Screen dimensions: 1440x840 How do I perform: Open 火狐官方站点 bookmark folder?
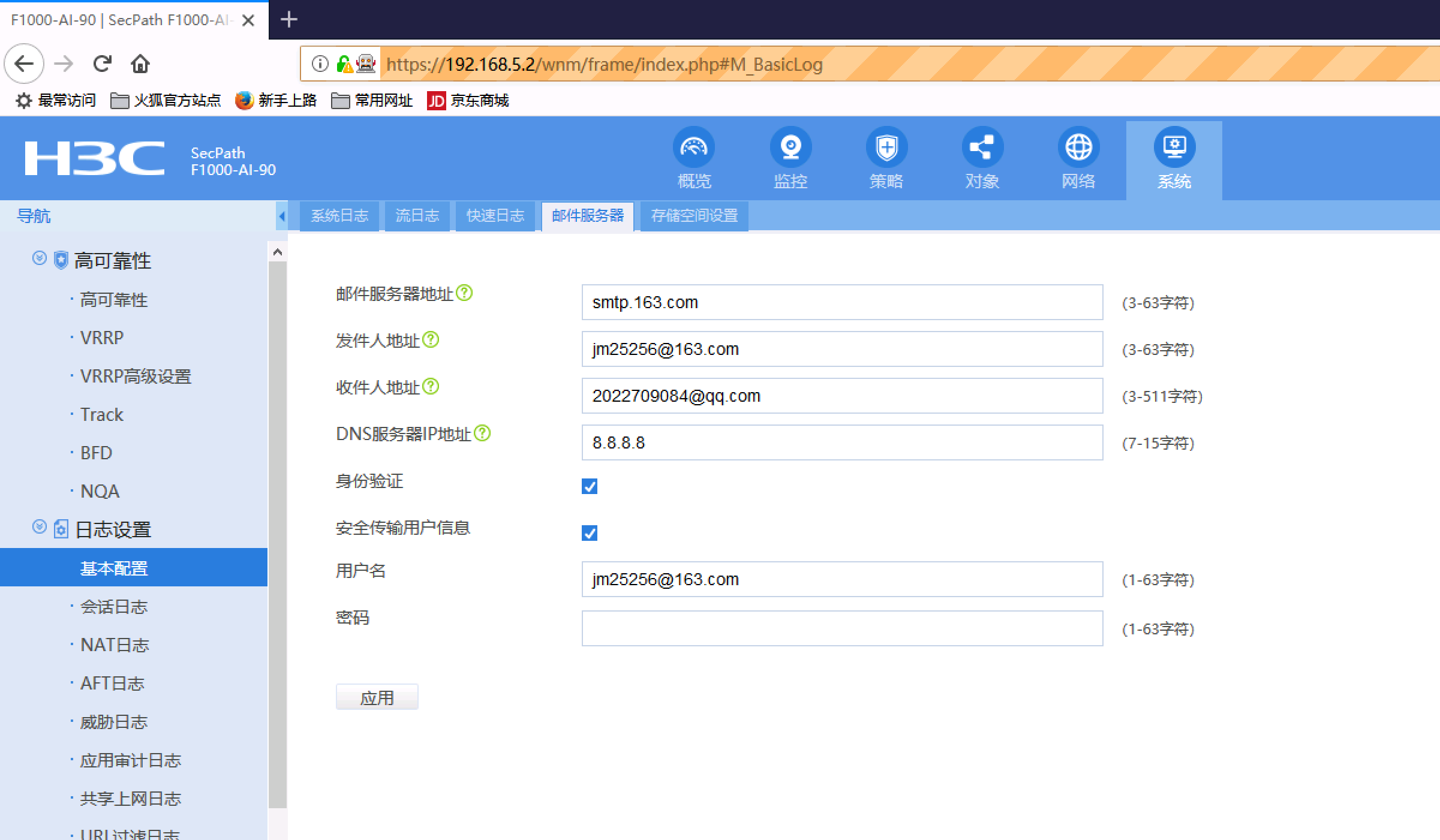point(166,100)
